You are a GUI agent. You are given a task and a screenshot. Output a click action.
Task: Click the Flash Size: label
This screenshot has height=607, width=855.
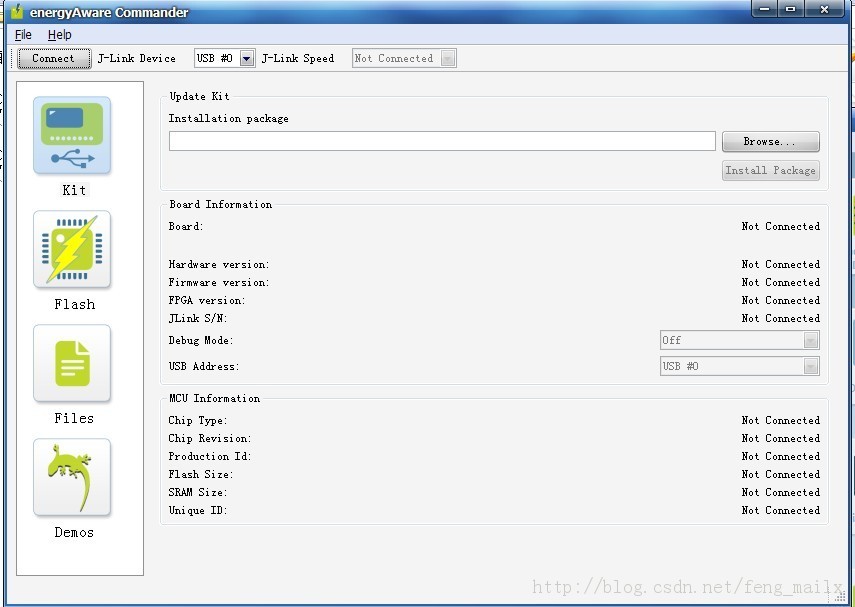pos(201,474)
